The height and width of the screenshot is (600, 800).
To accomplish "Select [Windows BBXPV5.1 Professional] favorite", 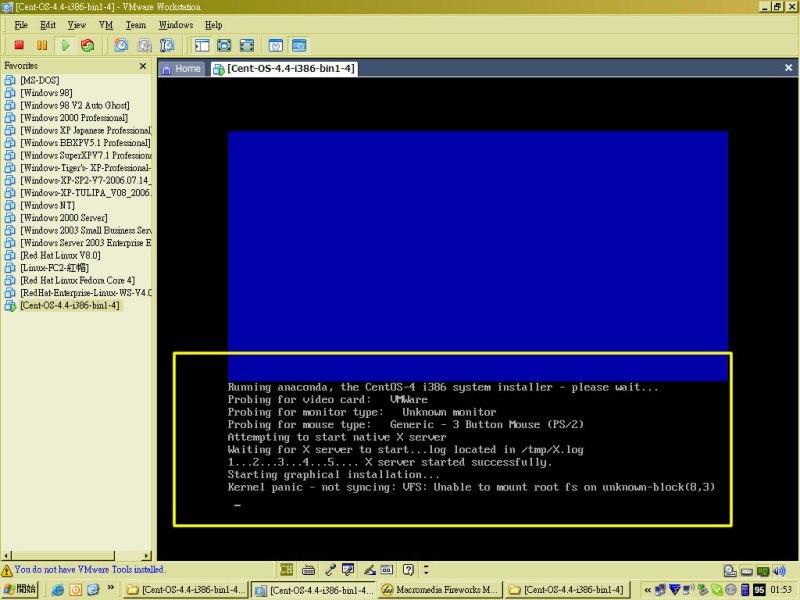I will pyautogui.click(x=78, y=143).
